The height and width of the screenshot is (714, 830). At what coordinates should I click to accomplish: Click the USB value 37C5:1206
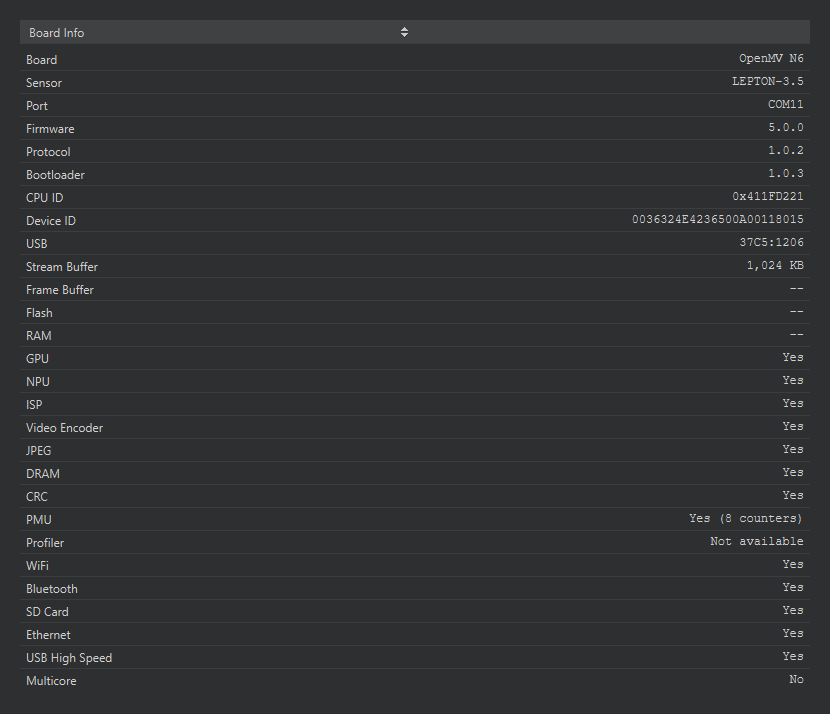pos(771,243)
